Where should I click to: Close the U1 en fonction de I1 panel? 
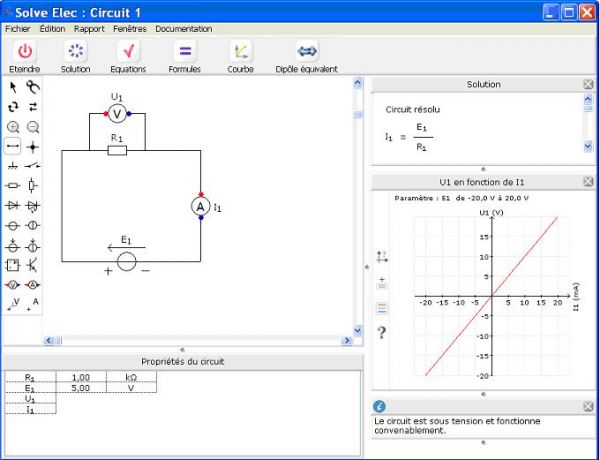click(588, 182)
